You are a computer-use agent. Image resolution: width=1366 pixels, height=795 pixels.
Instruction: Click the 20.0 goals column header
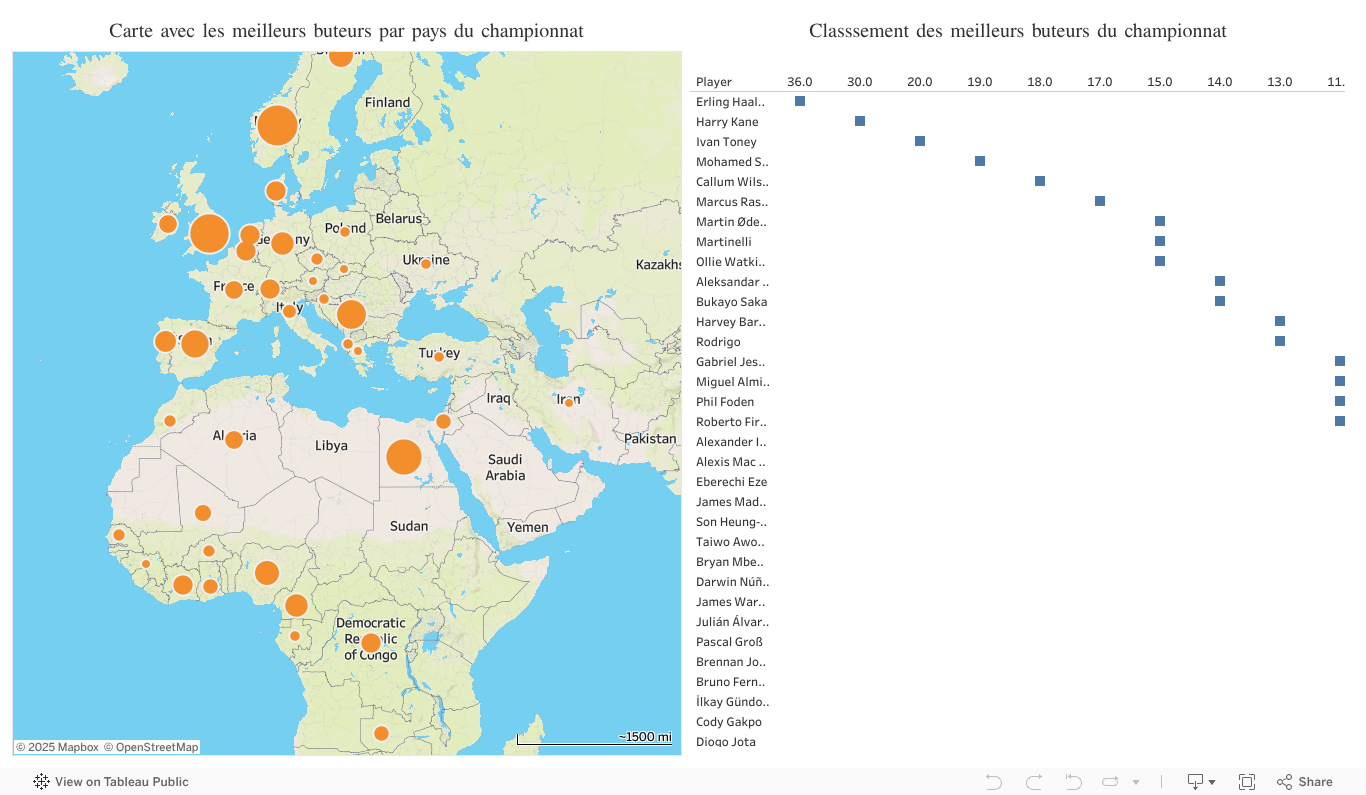(920, 82)
